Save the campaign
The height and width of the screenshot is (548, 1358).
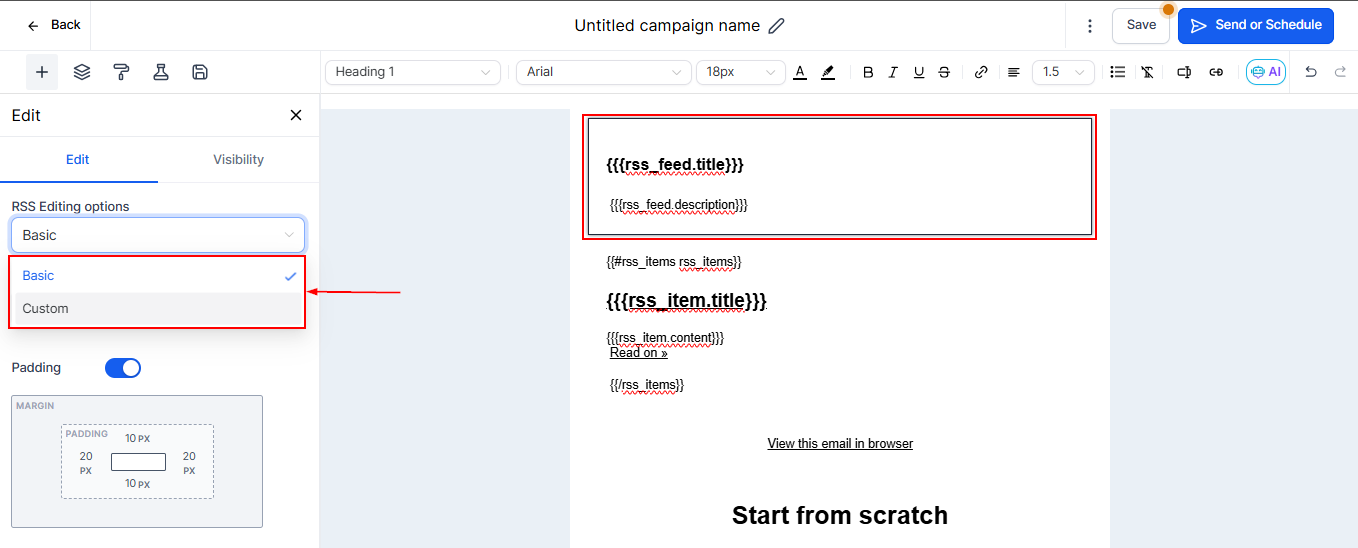(x=1141, y=26)
